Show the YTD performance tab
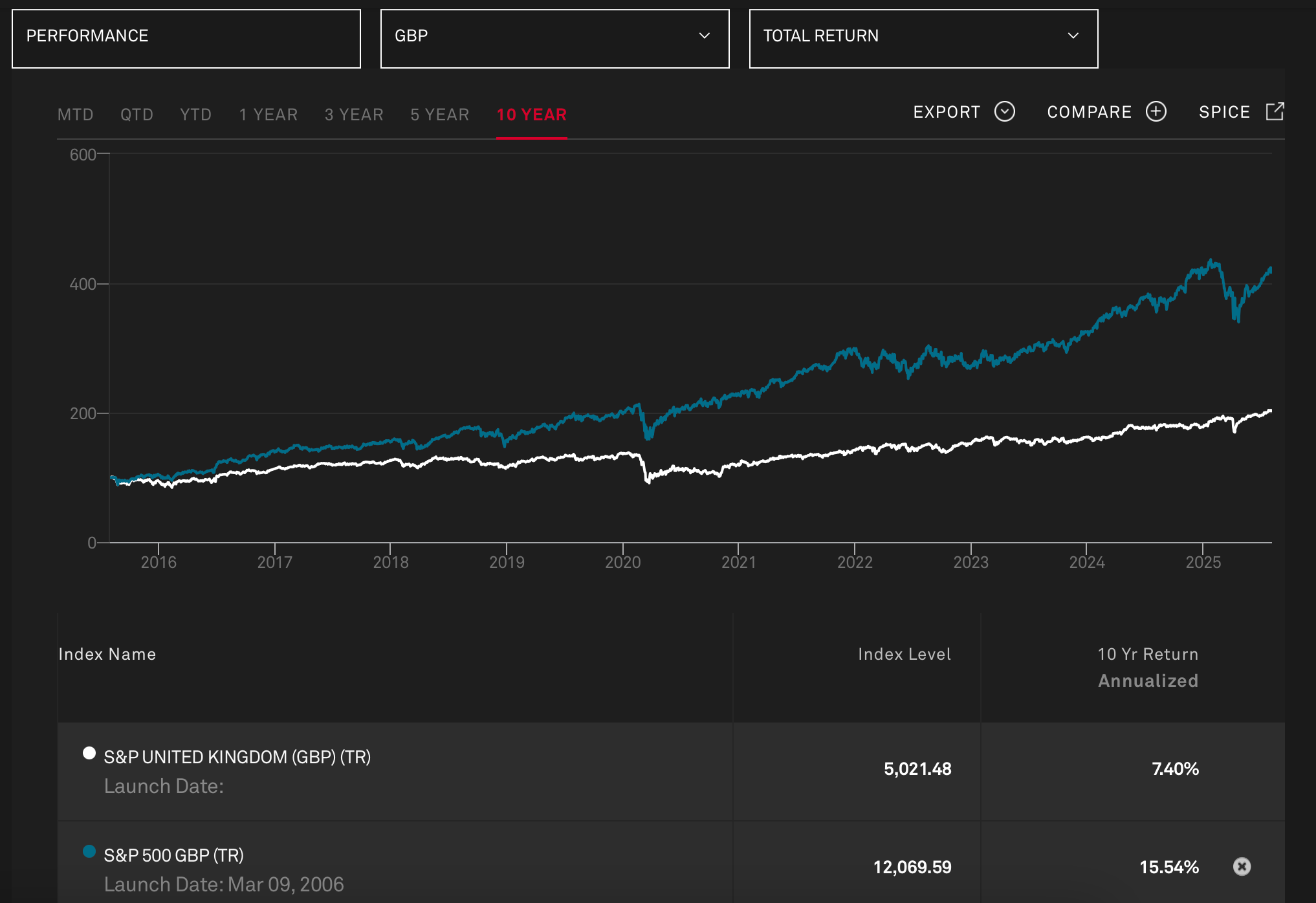This screenshot has width=1316, height=903. [195, 114]
